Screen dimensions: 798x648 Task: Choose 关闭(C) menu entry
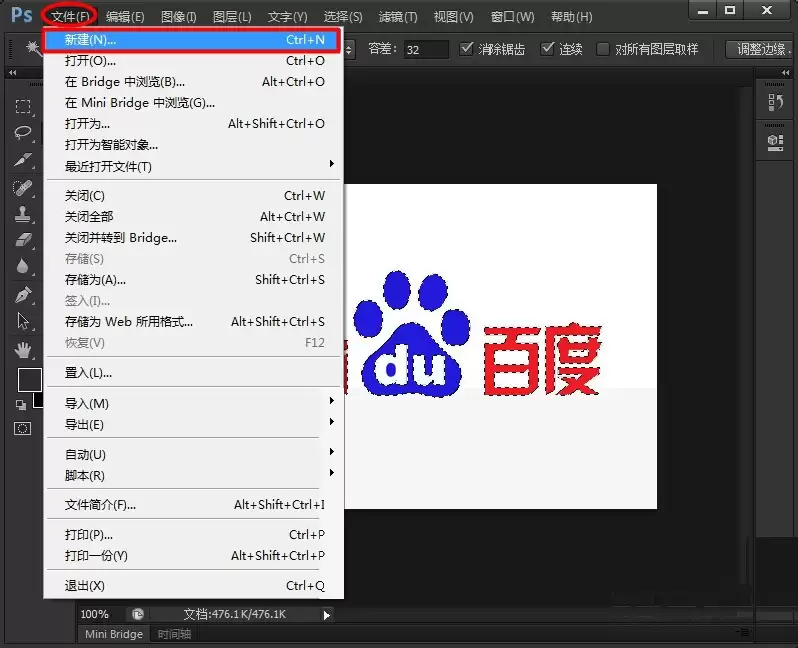(x=194, y=195)
